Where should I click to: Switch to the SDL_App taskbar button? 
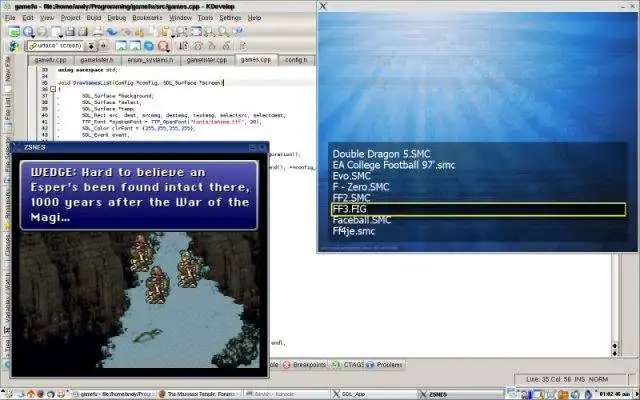373,394
